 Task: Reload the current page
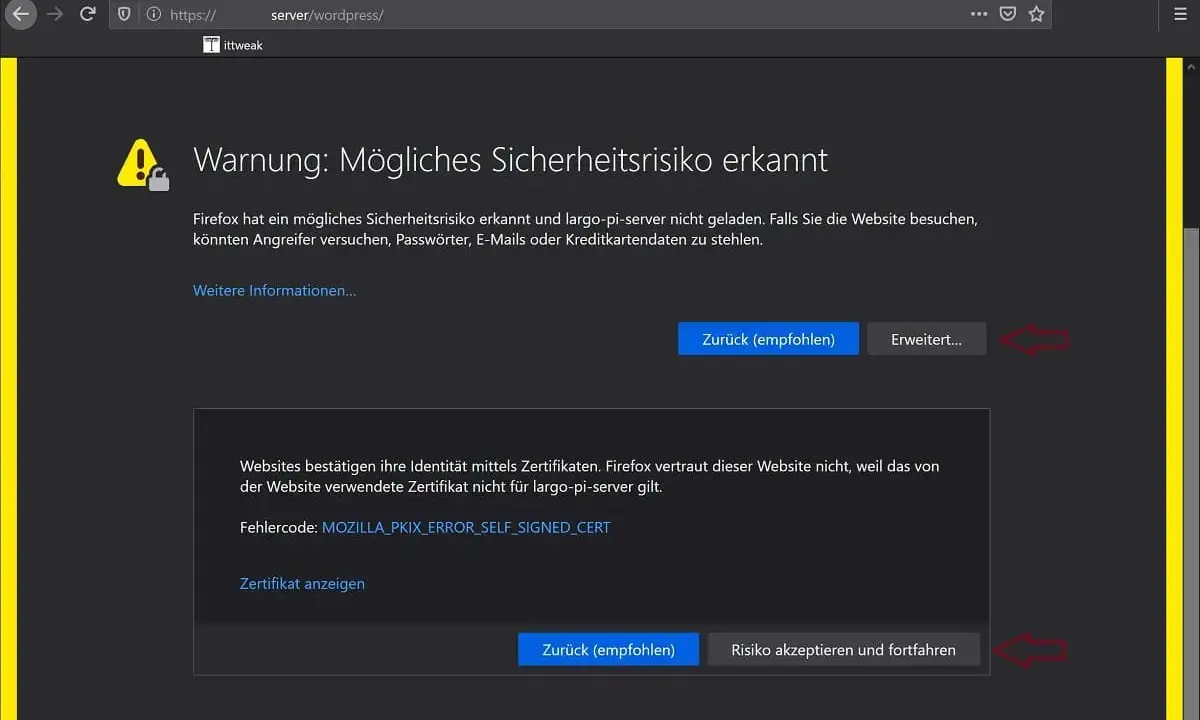click(x=88, y=14)
